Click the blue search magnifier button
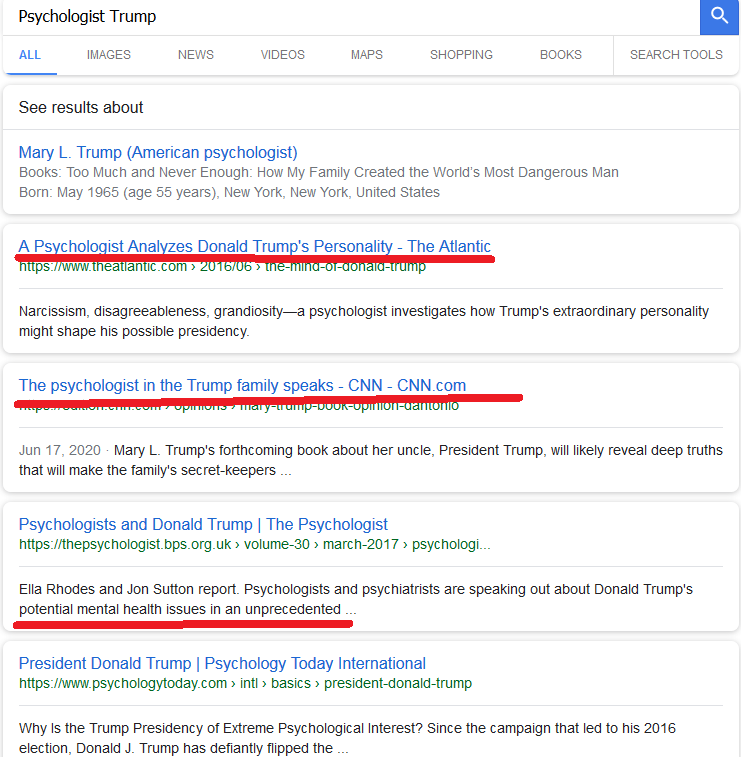The width and height of the screenshot is (741, 757). 719,17
